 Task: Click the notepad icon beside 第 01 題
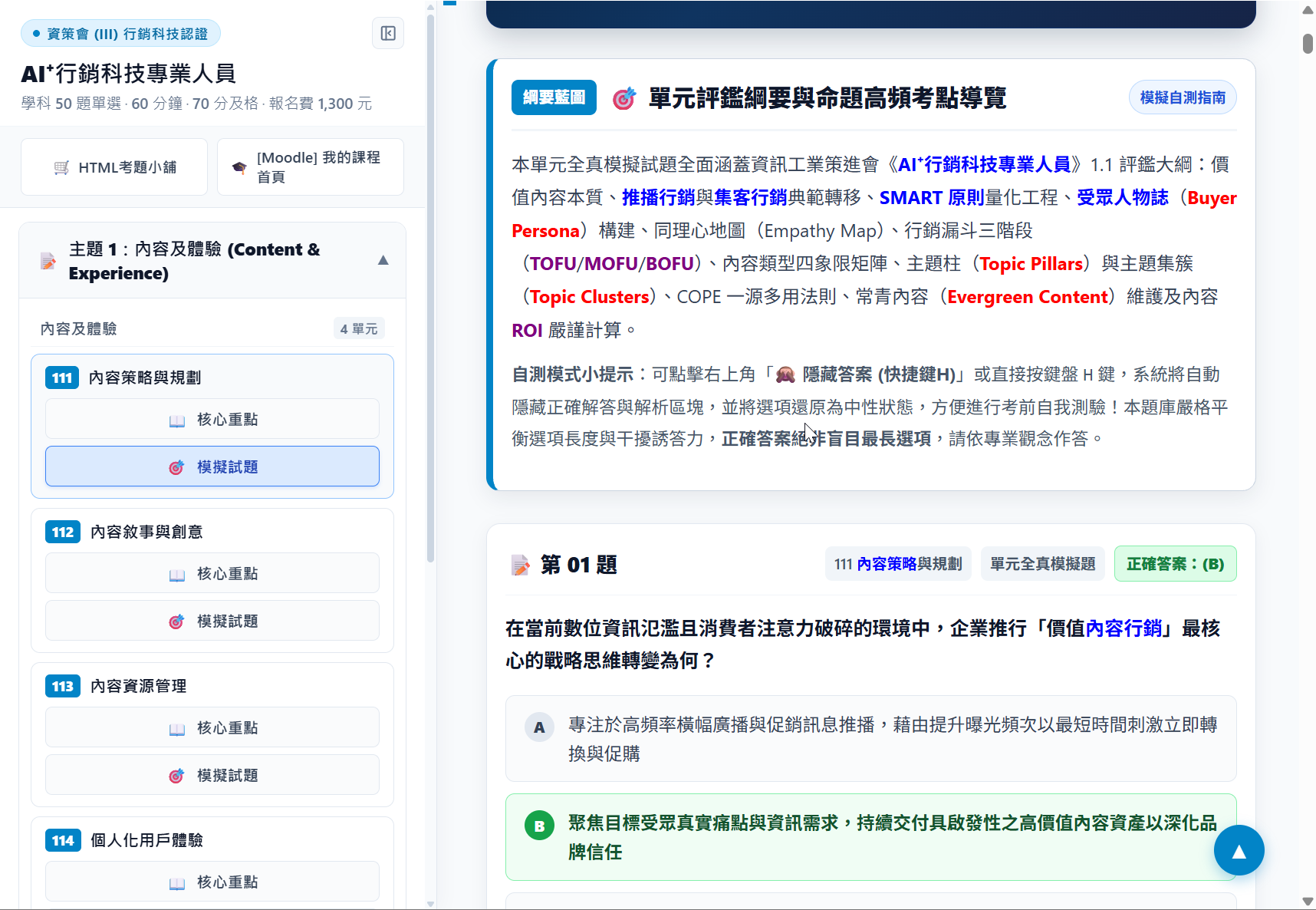[x=521, y=565]
